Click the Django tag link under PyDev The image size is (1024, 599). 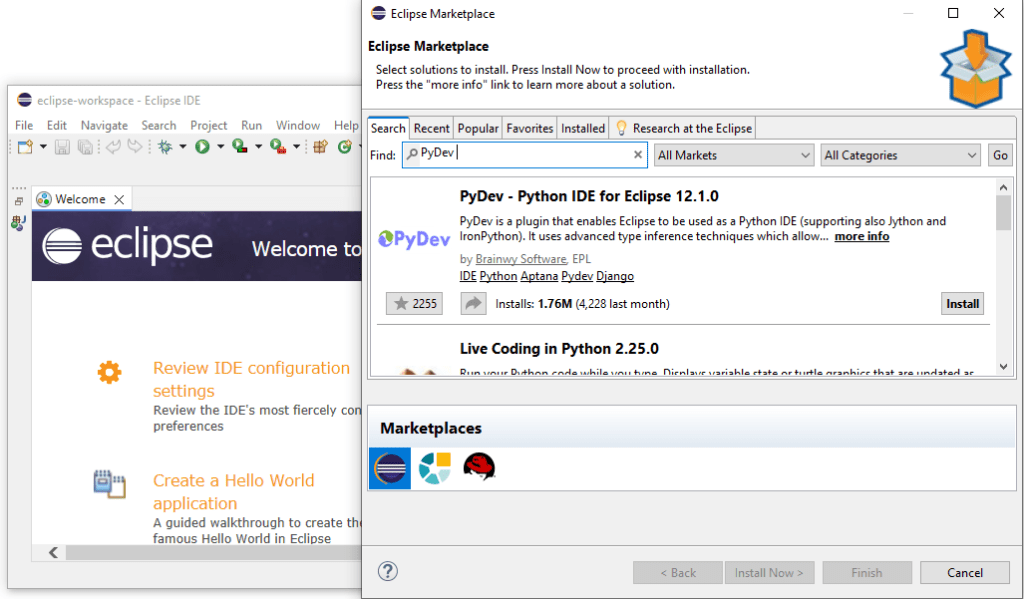pos(615,276)
